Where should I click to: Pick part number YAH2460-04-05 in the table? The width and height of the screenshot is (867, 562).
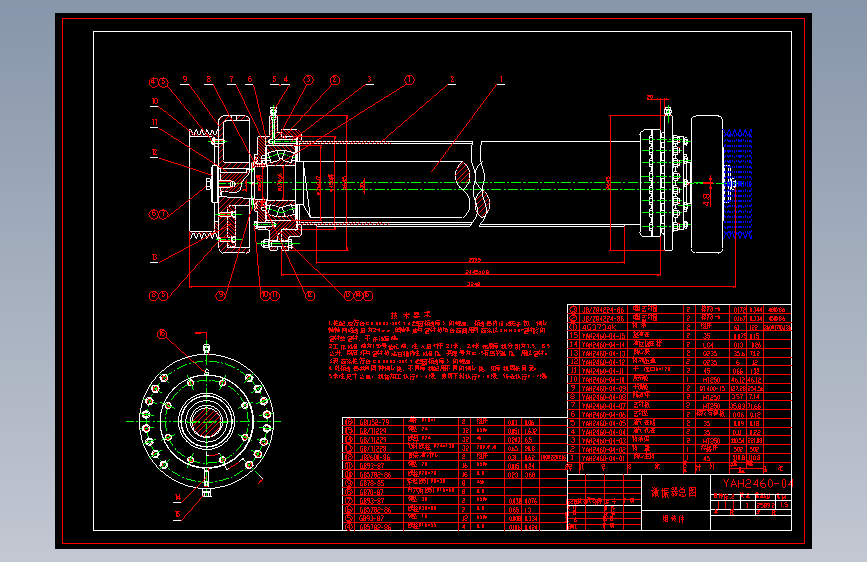tap(603, 423)
